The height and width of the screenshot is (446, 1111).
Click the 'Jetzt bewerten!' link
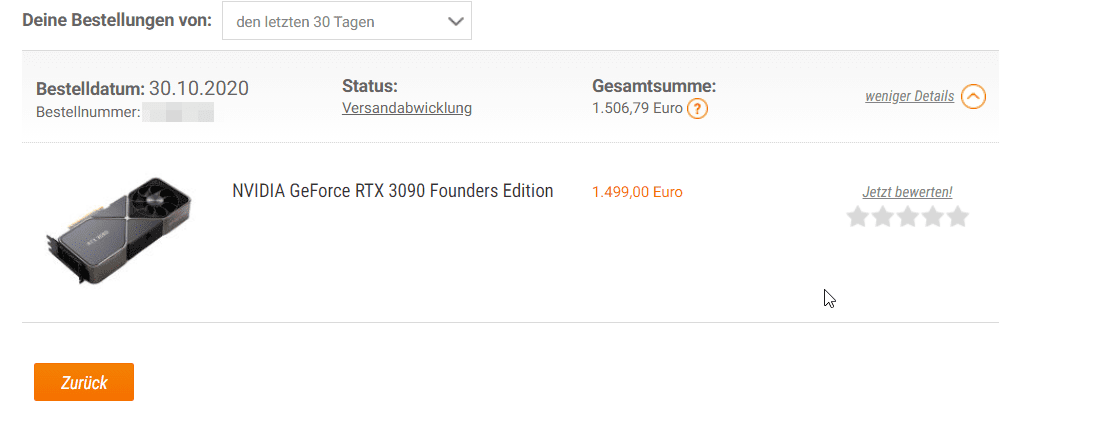coord(907,192)
